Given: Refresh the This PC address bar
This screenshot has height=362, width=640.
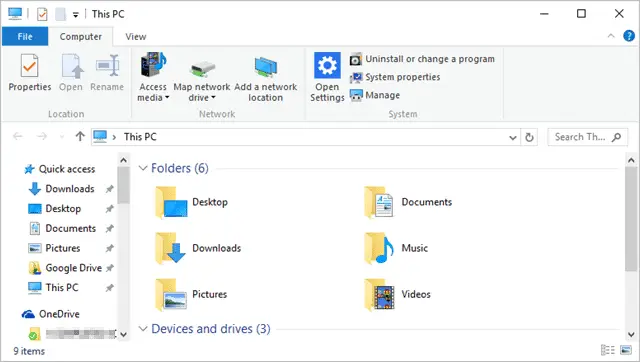Looking at the screenshot, I should [x=529, y=137].
